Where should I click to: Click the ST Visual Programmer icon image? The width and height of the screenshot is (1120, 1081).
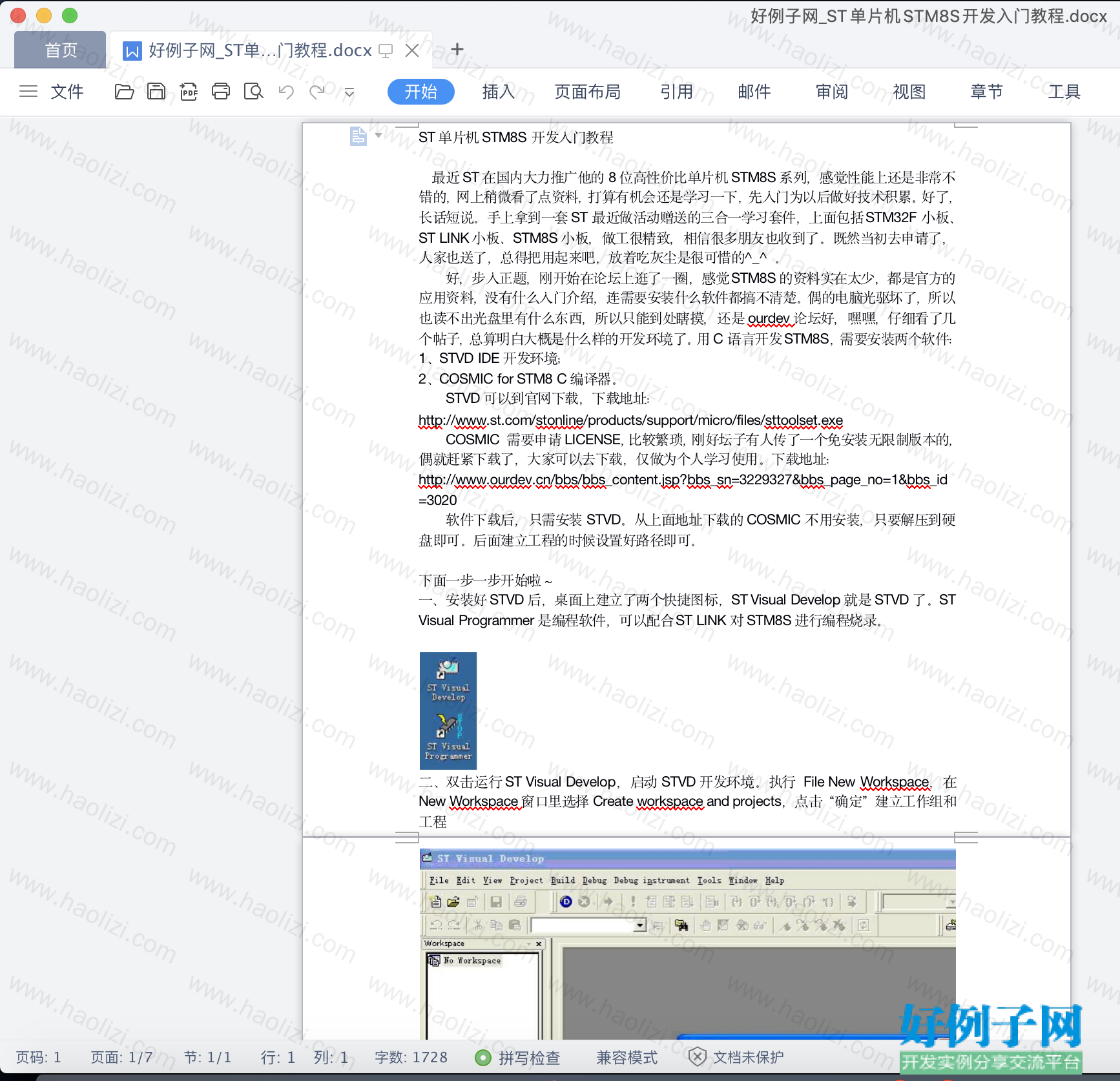pos(448,737)
